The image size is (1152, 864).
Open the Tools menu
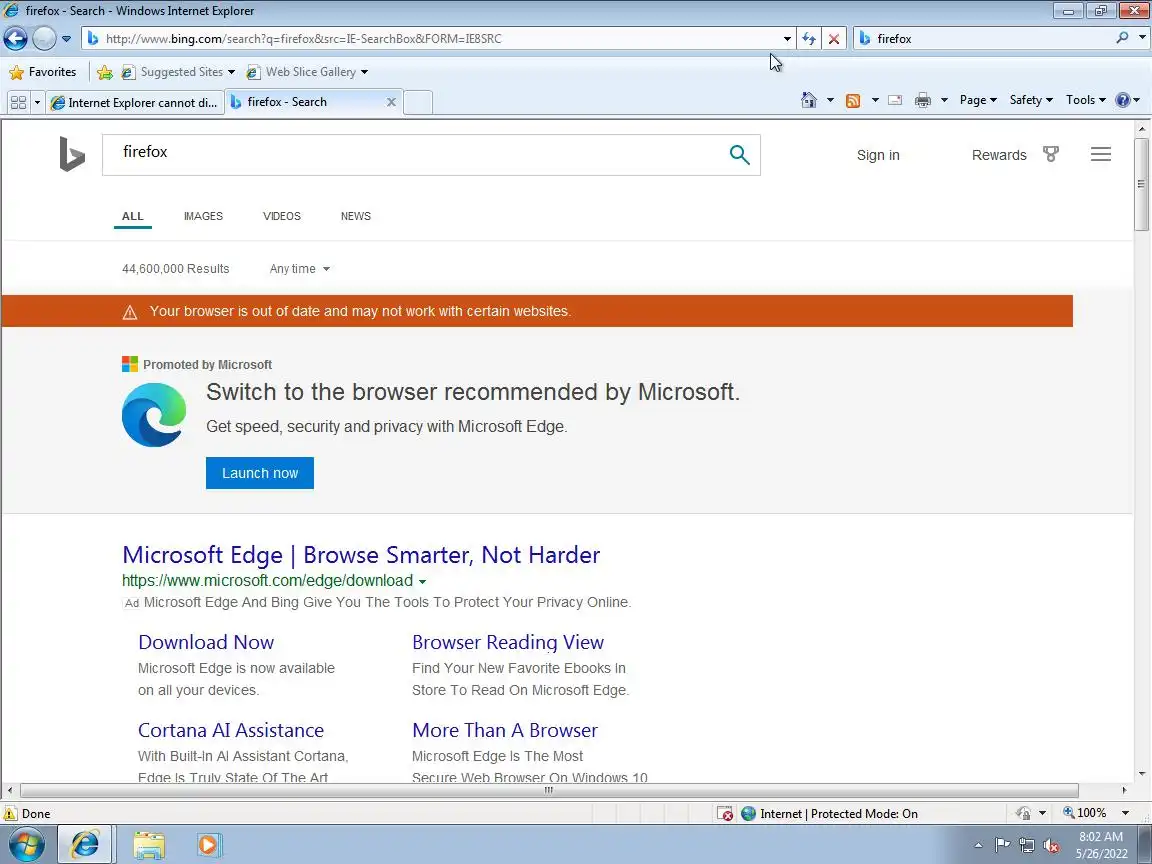[1086, 100]
